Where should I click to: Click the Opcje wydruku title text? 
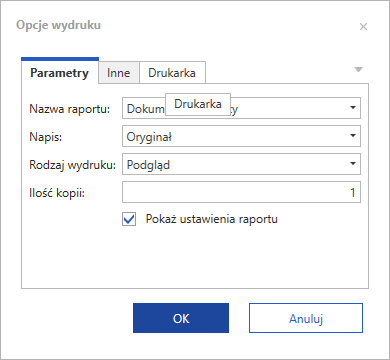click(59, 25)
